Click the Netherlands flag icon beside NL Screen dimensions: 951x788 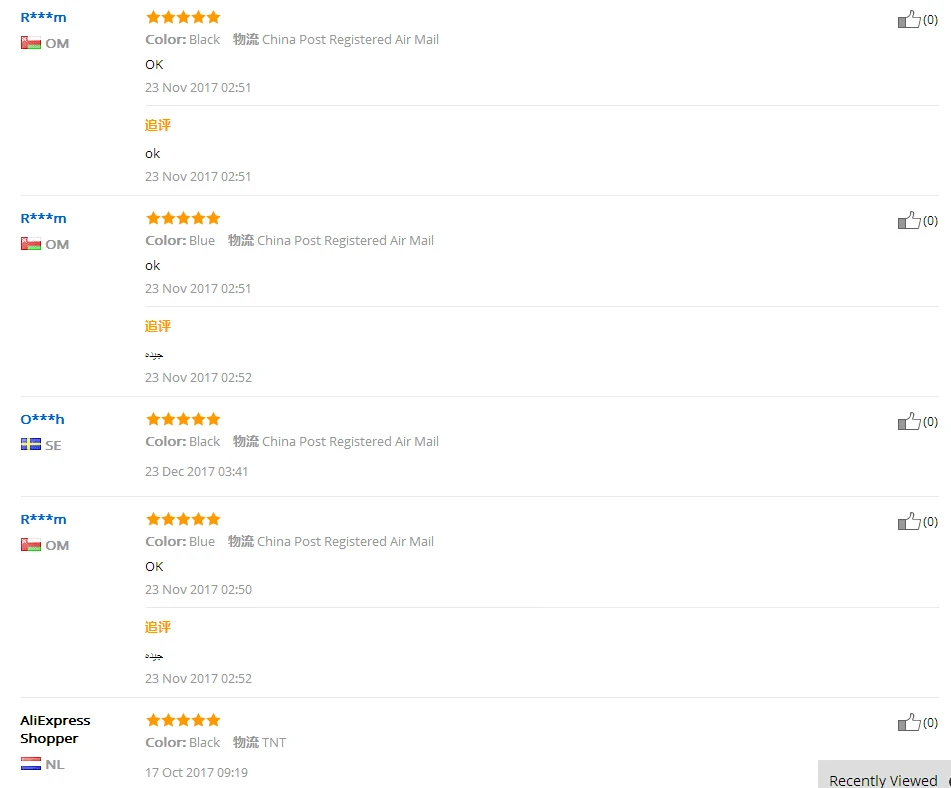pos(30,764)
